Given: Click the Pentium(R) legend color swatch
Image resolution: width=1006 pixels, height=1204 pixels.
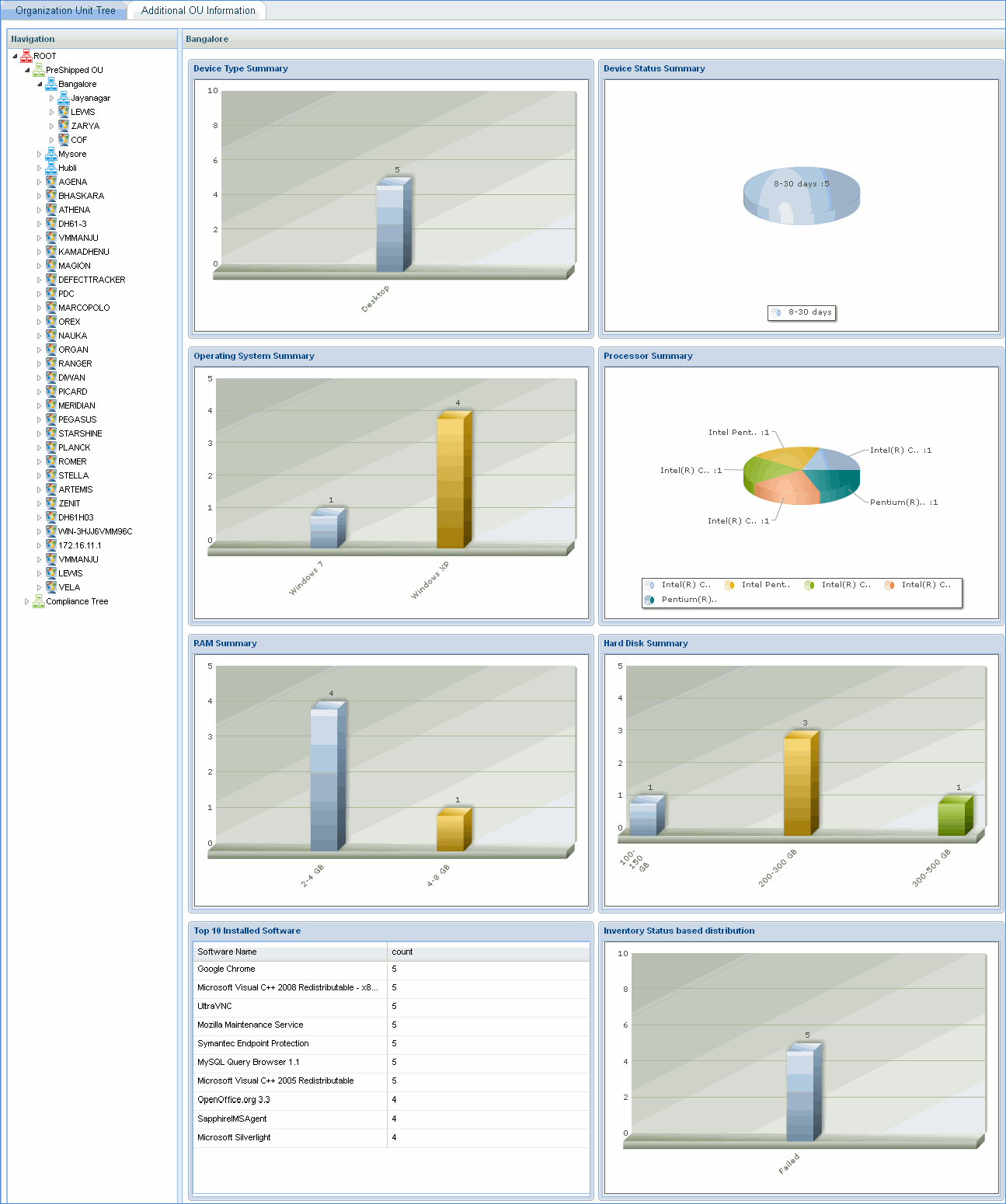Looking at the screenshot, I should point(649,600).
